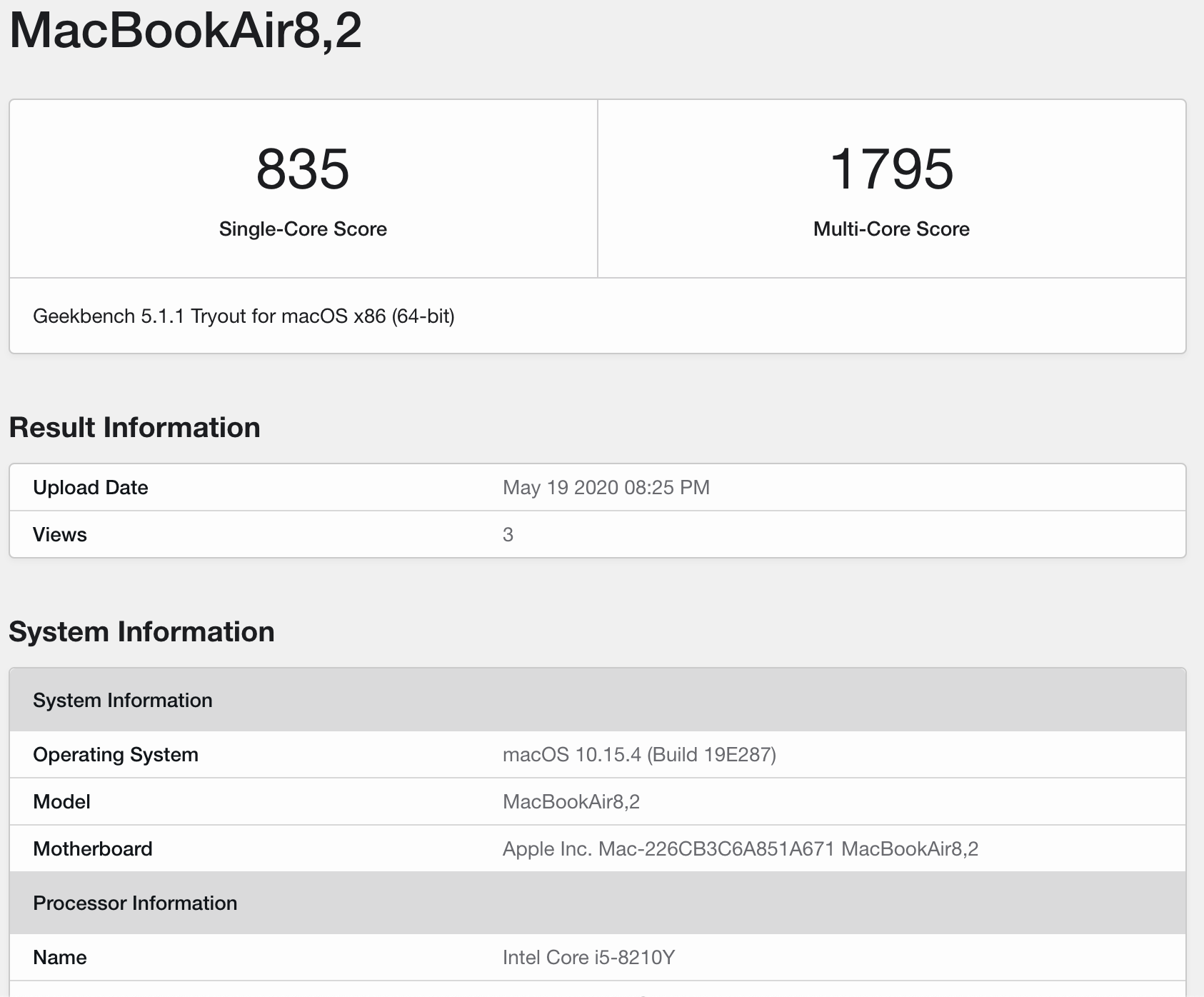Click the Result Information heading
The width and height of the screenshot is (1204, 997).
tap(134, 427)
